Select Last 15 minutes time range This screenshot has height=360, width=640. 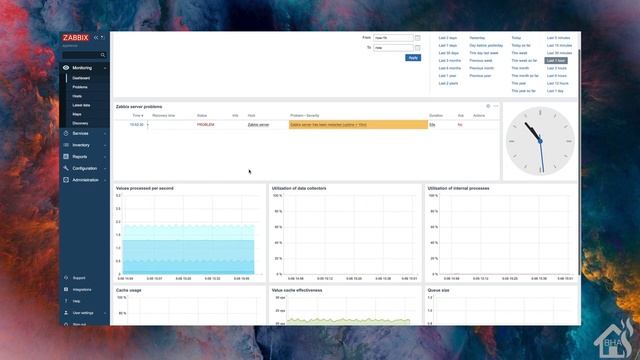tap(559, 45)
